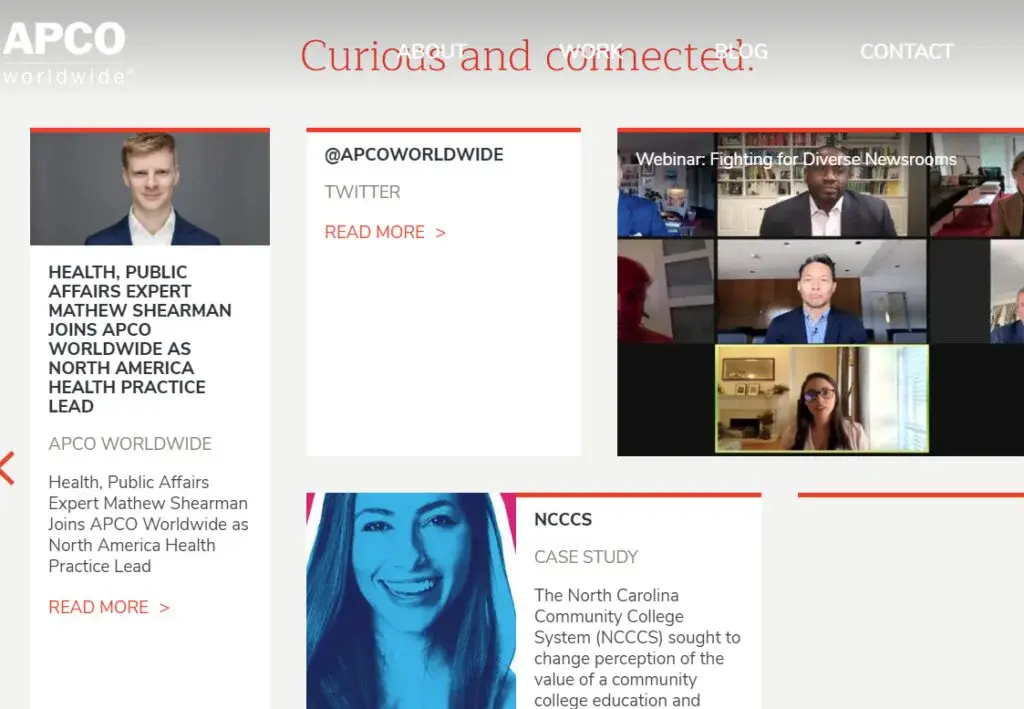The height and width of the screenshot is (709, 1024).
Task: Open the Mathew Shearman headline article
Action: click(x=140, y=339)
